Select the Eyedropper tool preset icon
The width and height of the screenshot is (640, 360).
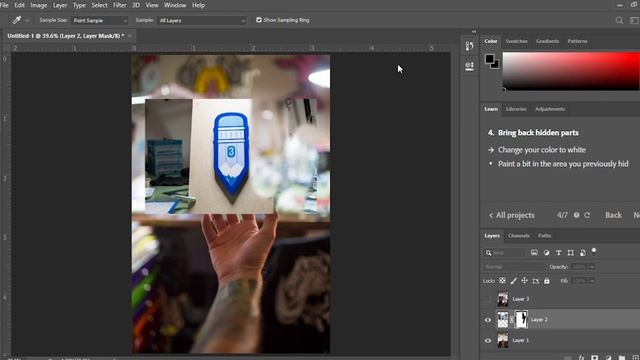[17, 20]
